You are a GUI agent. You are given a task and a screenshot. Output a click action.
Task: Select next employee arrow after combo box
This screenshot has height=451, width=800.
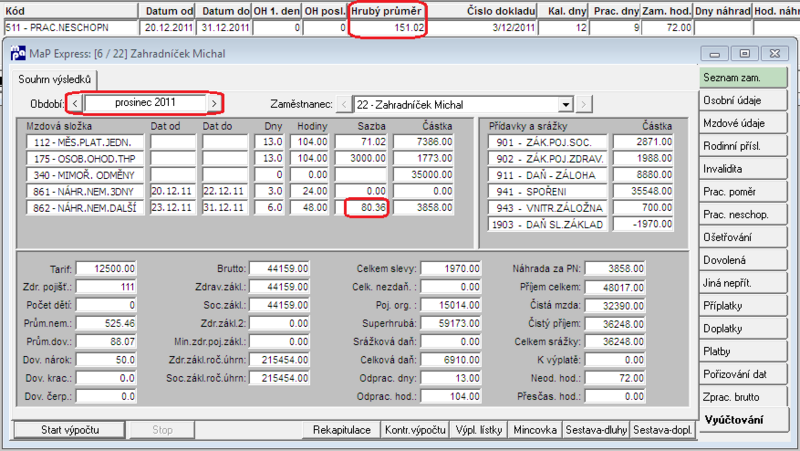tap(584, 105)
